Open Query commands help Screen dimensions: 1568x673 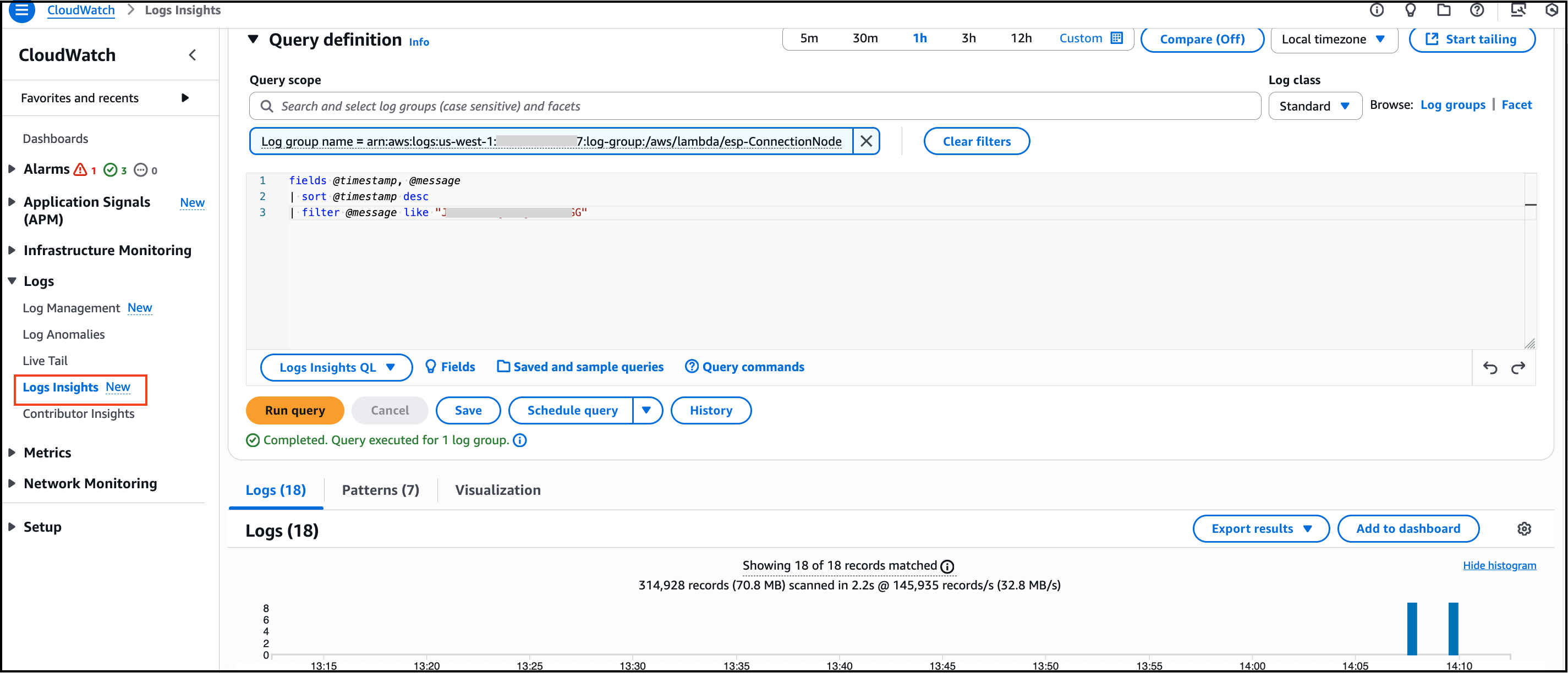[744, 367]
